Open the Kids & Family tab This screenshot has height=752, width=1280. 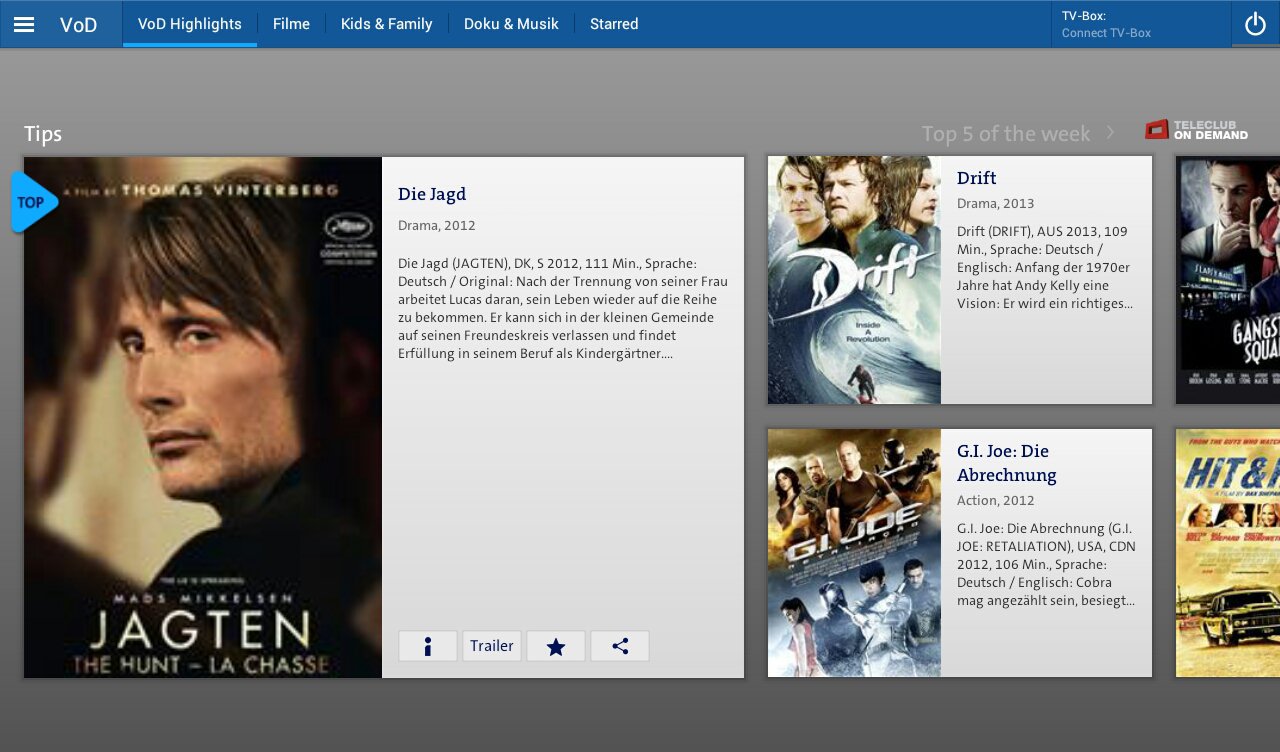386,24
